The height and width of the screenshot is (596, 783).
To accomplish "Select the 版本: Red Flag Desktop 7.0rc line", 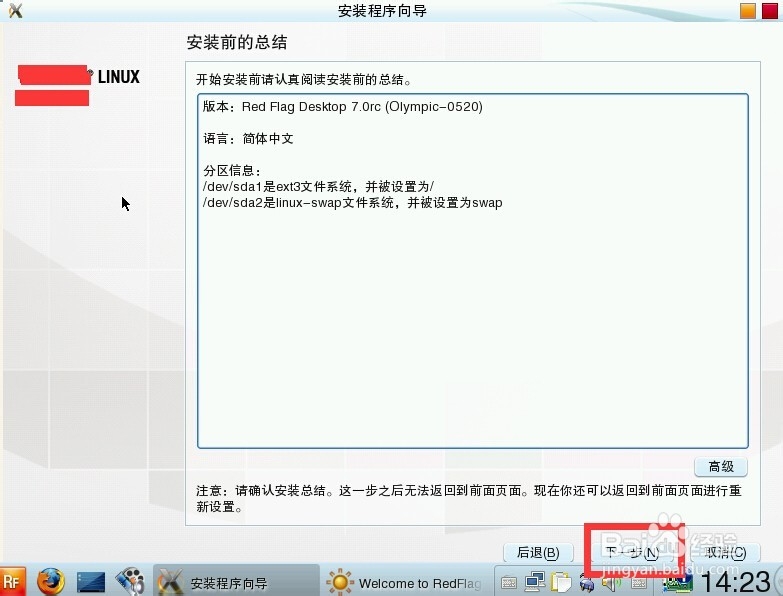I will (343, 107).
